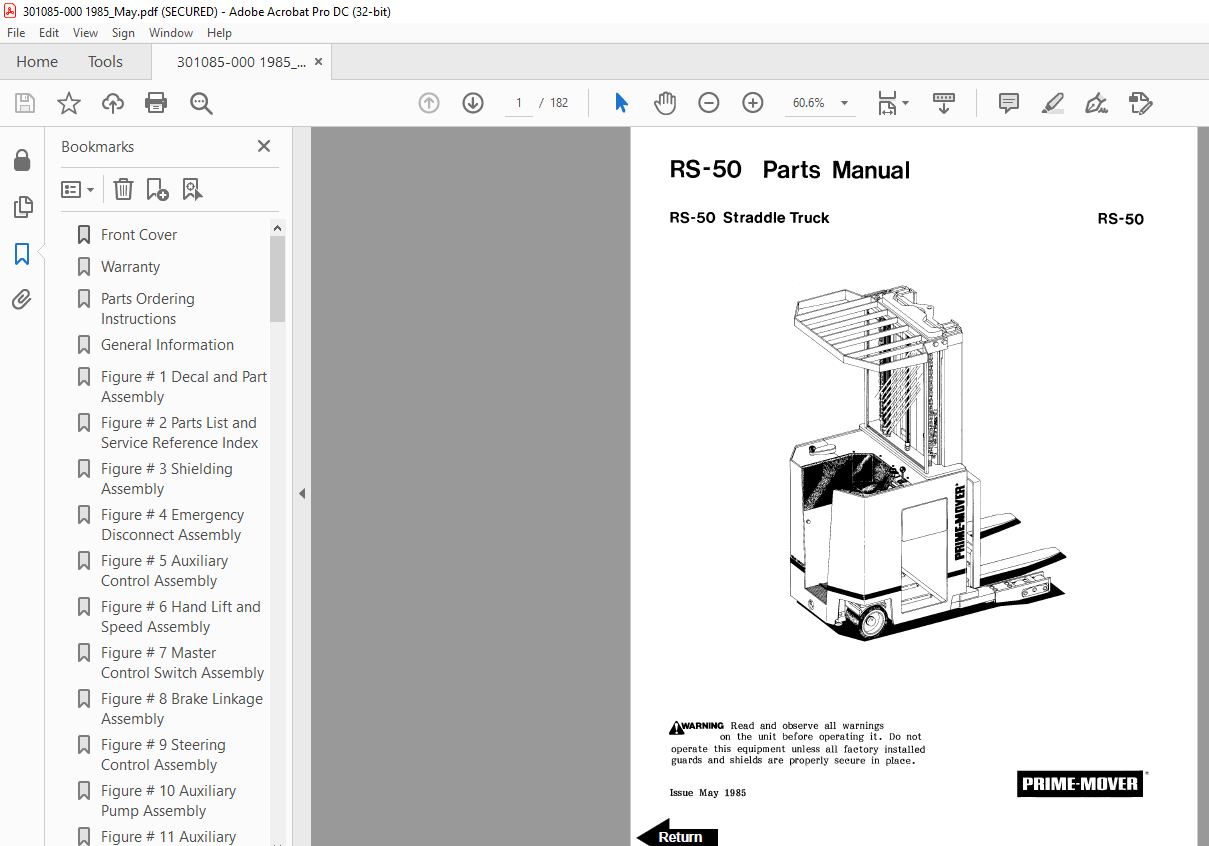Screen dimensions: 1209x846
Task: Open the Attachments paperclip panel
Action: click(22, 299)
